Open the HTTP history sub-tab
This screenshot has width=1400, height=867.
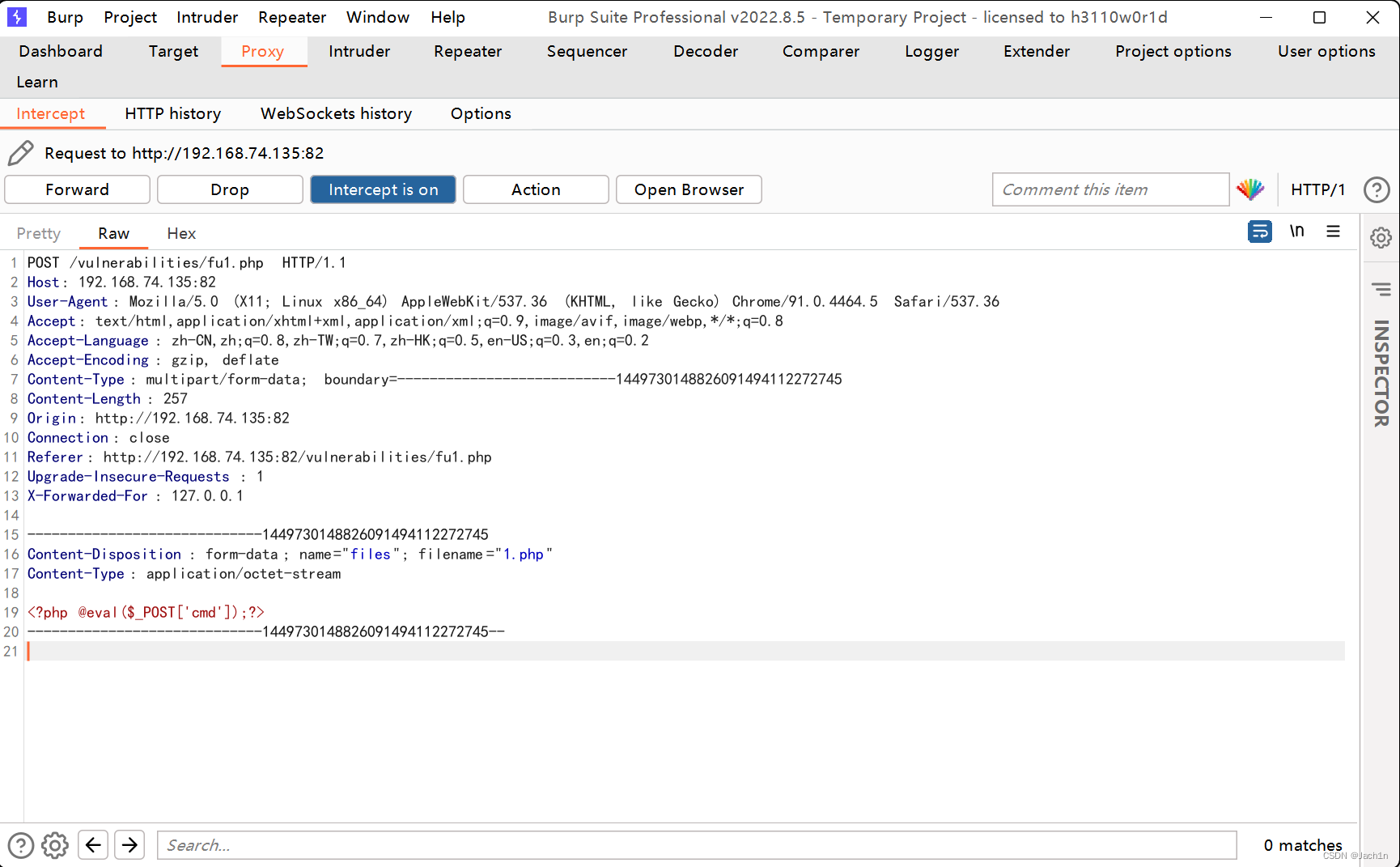172,113
